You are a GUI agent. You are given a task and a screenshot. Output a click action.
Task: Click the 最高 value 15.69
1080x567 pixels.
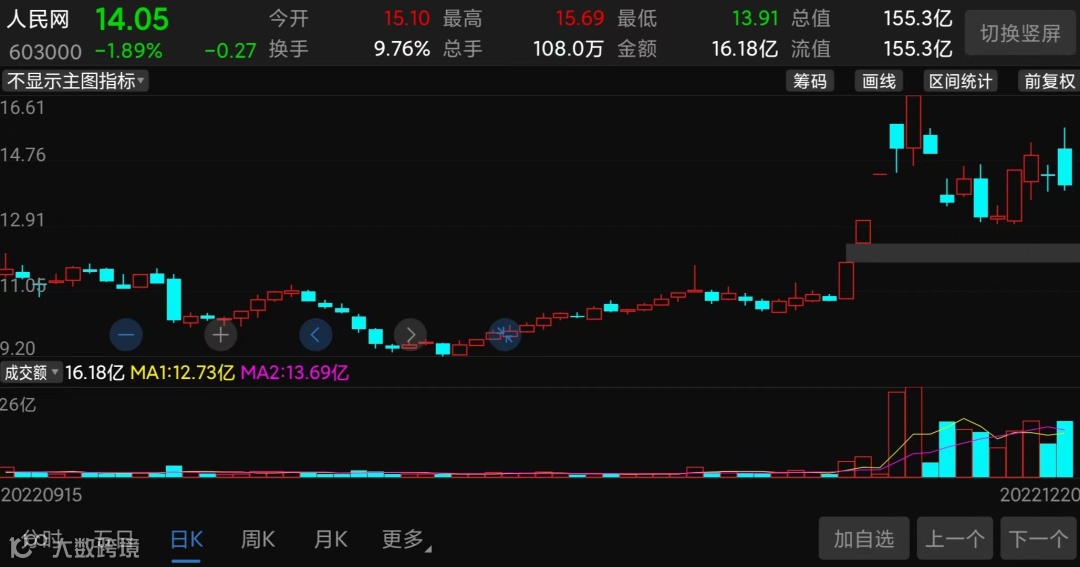580,18
